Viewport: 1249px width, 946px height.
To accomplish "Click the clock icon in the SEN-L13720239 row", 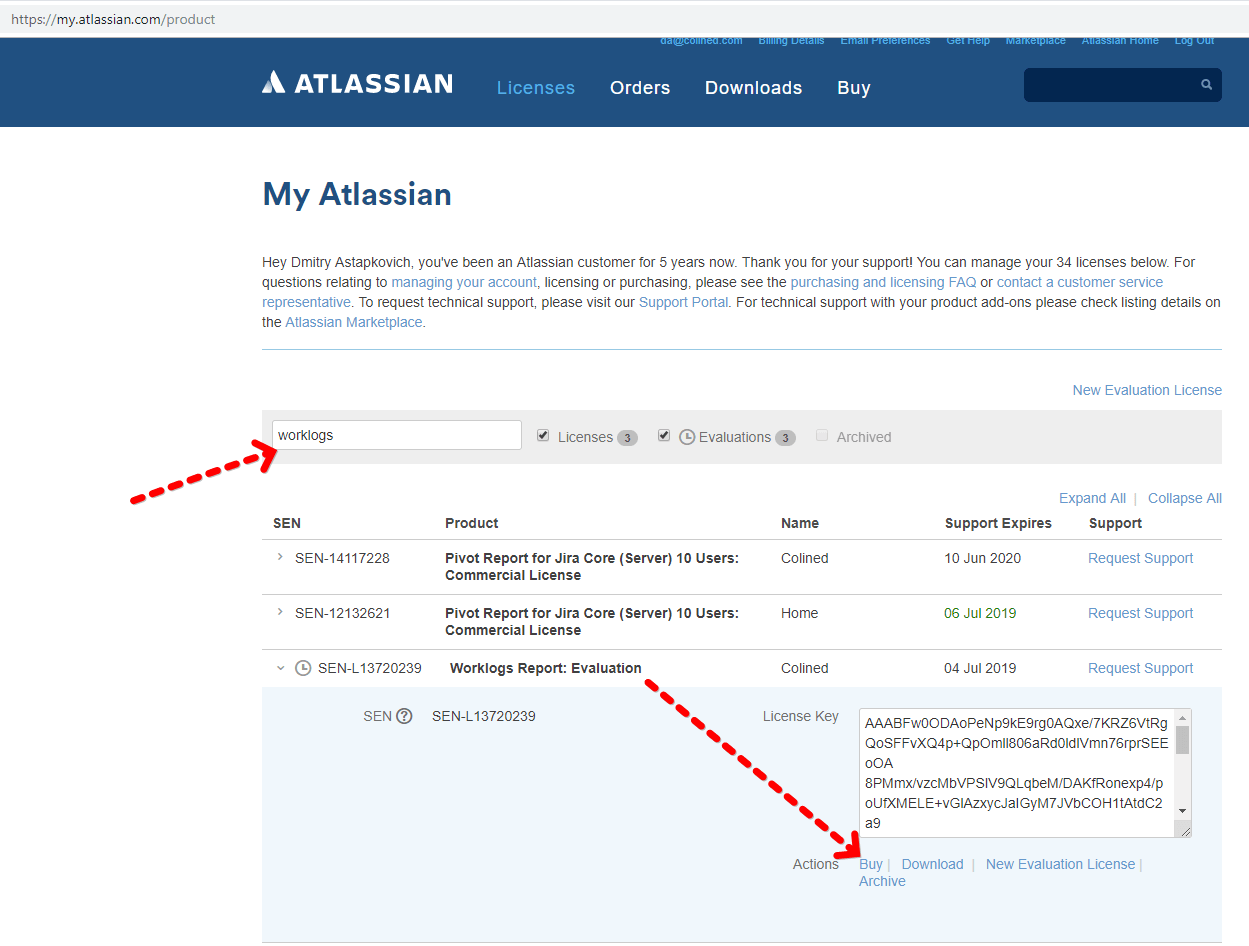I will [303, 668].
